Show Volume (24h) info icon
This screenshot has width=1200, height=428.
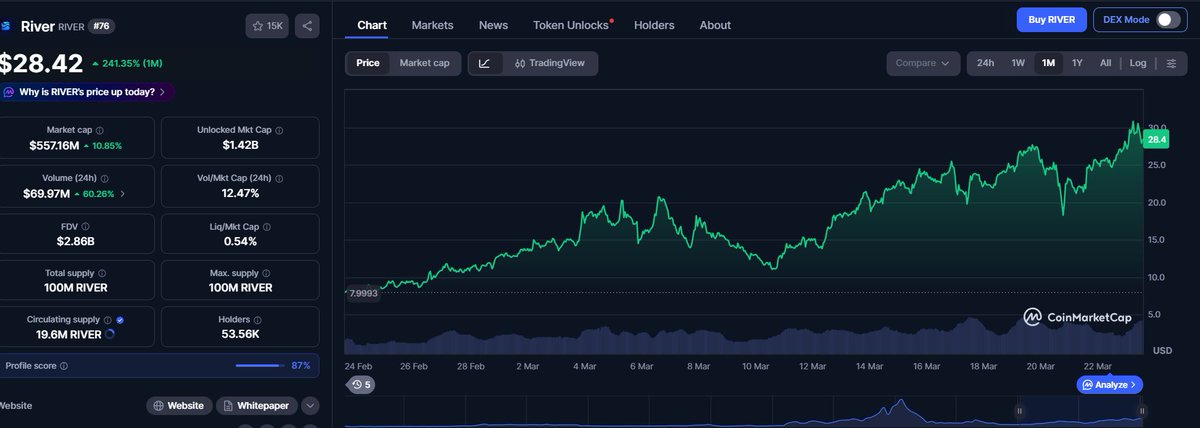[x=104, y=178]
